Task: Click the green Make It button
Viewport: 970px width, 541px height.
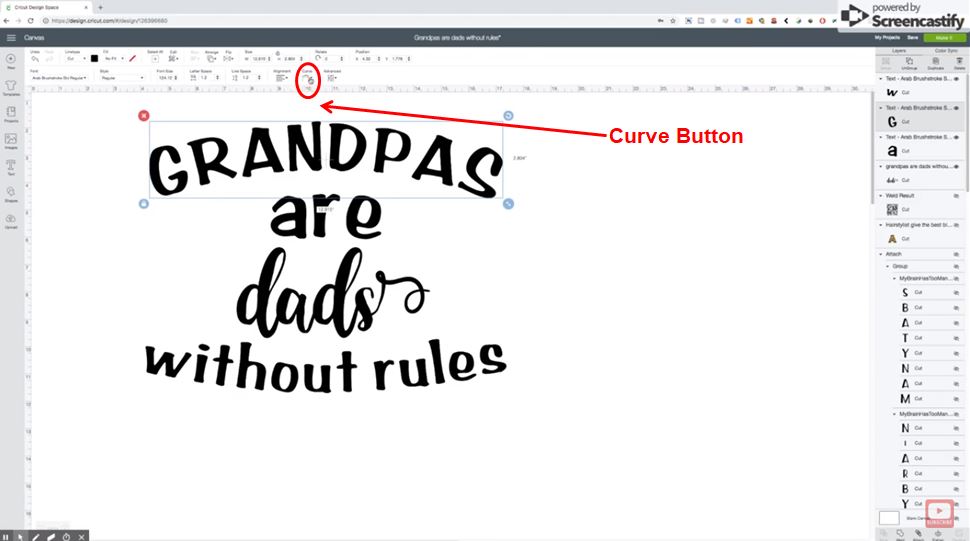Action: (x=943, y=38)
